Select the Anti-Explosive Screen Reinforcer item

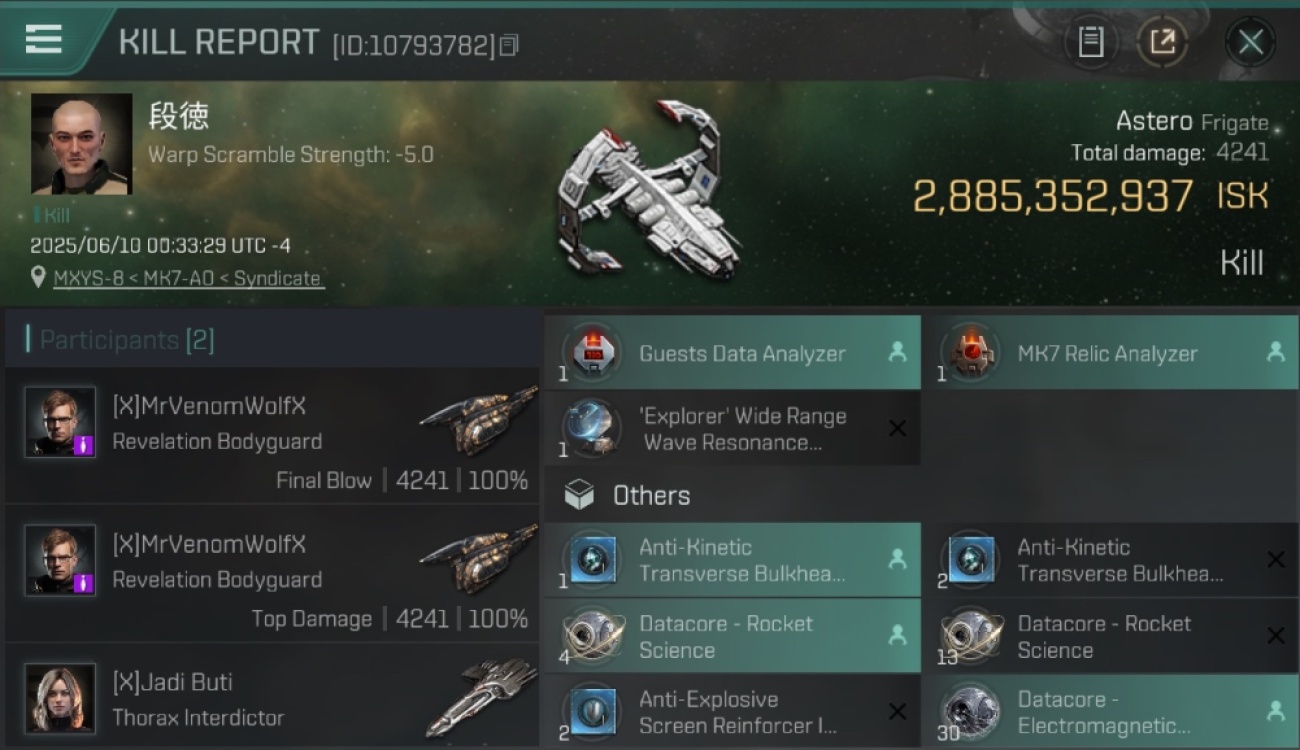(732, 712)
